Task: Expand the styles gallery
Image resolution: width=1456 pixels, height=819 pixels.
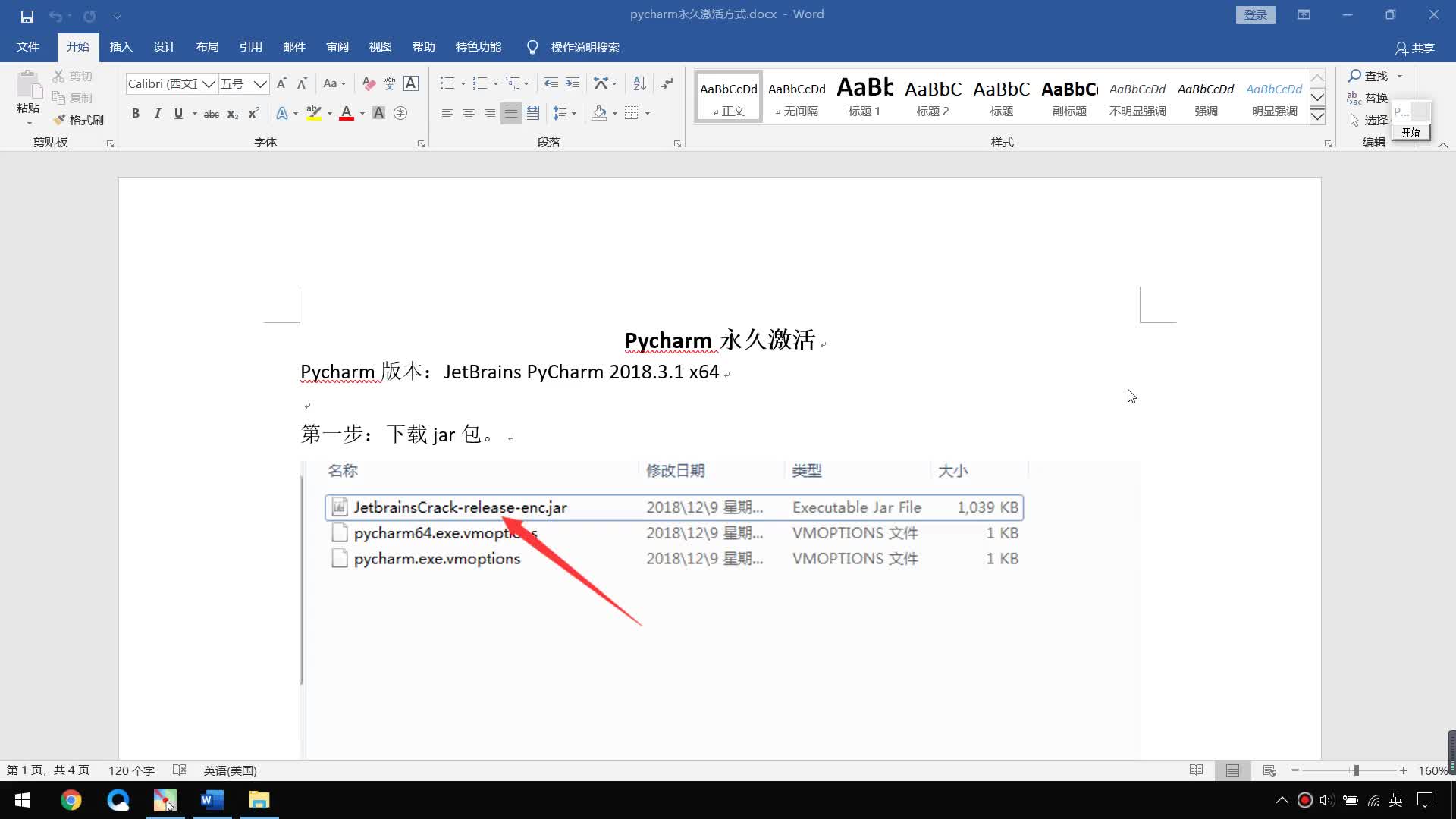Action: (1317, 116)
